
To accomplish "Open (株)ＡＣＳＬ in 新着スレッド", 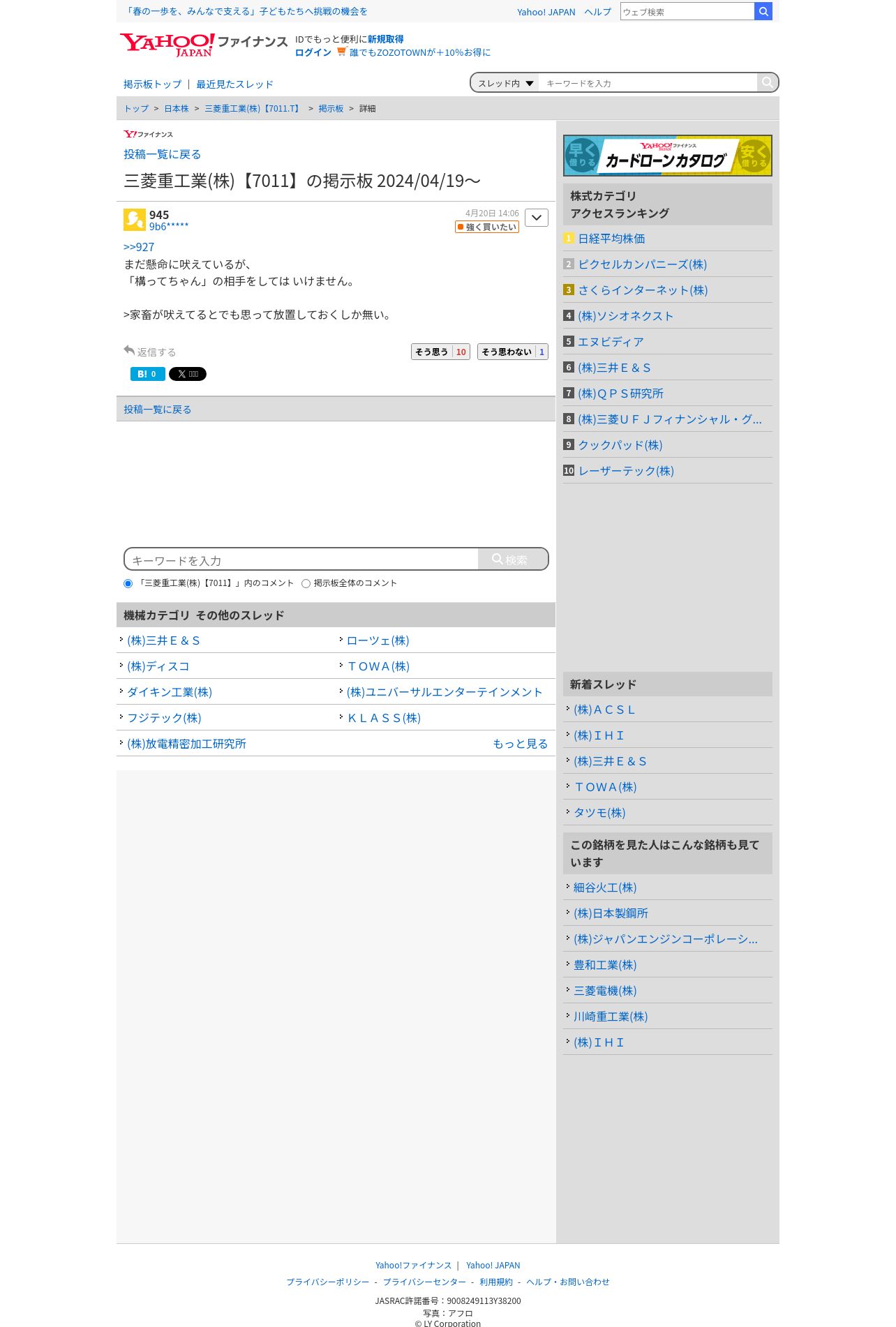I will 604,710.
